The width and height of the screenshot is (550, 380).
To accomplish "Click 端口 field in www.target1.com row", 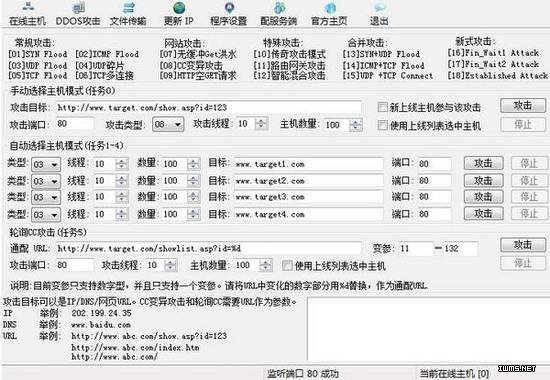I will coord(434,164).
